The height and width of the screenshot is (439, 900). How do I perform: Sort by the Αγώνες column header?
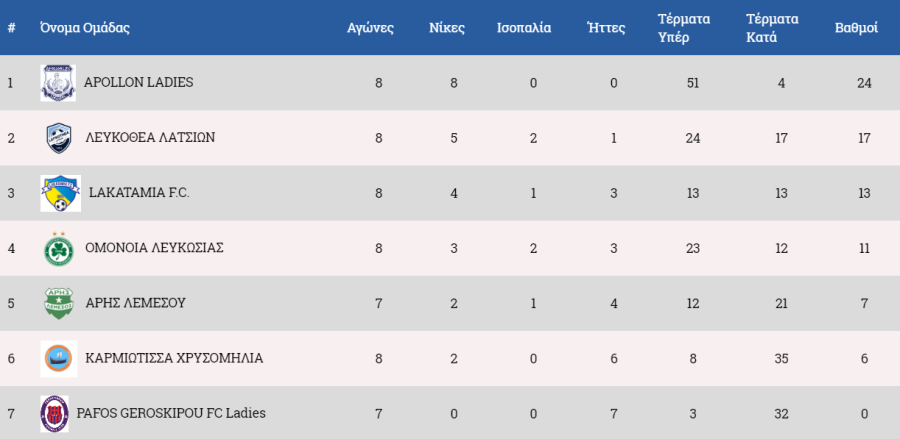370,28
